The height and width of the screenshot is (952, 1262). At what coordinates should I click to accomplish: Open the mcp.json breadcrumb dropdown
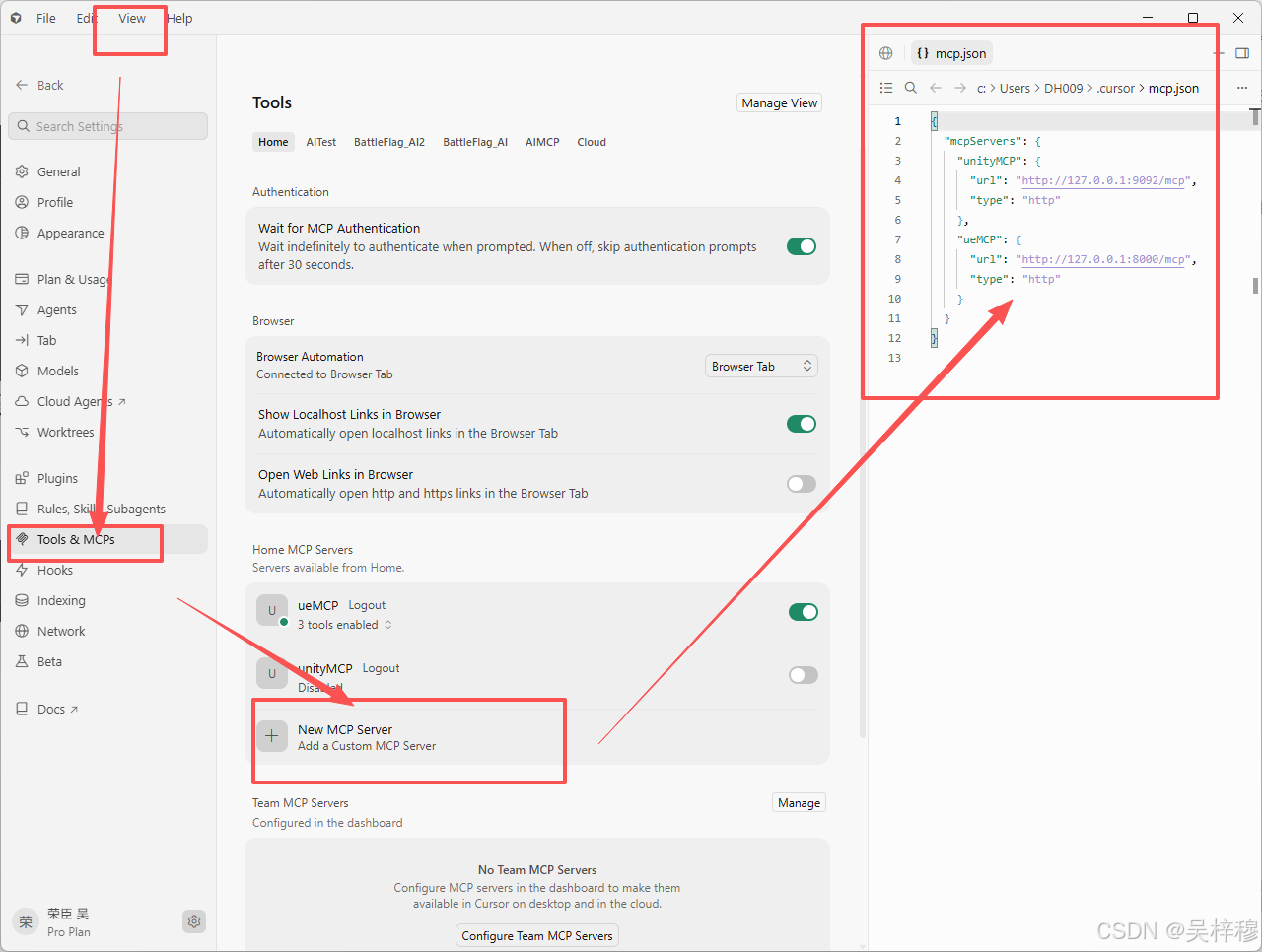click(x=1173, y=88)
